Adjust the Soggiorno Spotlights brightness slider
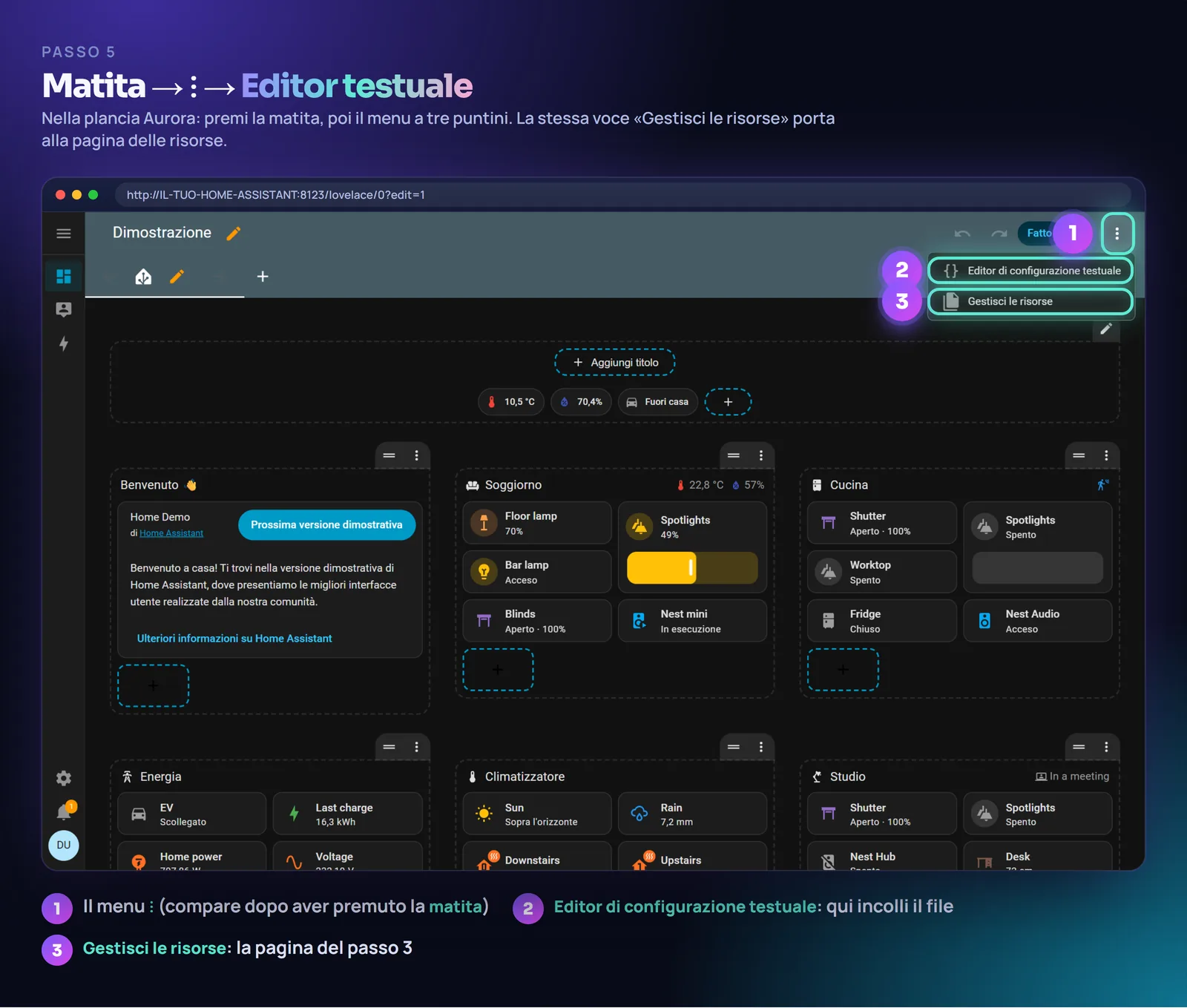The height and width of the screenshot is (1008, 1187). tap(692, 568)
